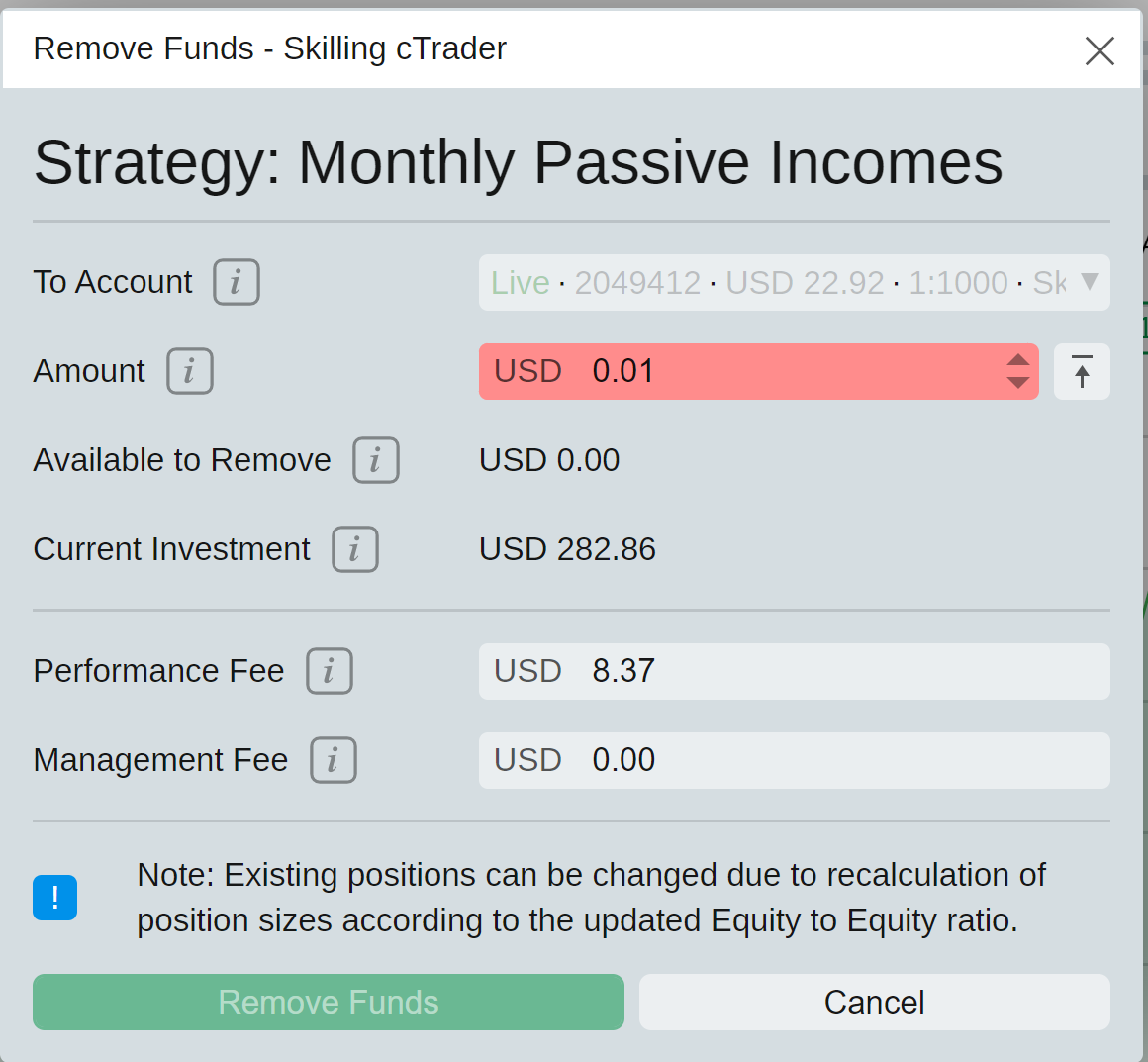Click the To Account label
Image resolution: width=1148 pixels, height=1062 pixels.
pos(113,282)
